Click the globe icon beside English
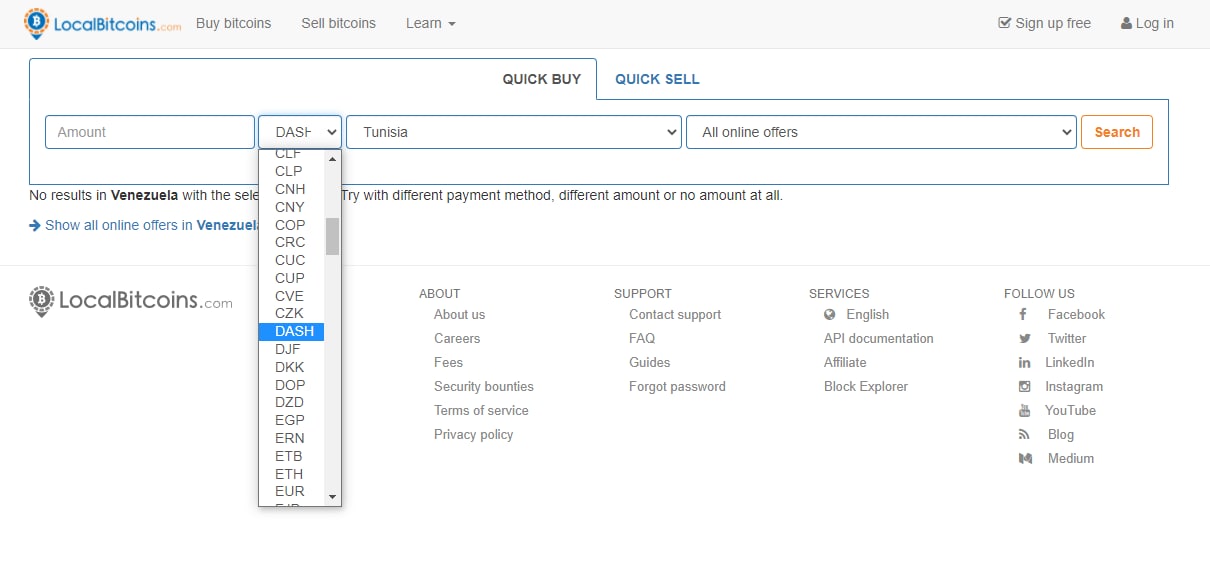 tap(830, 314)
